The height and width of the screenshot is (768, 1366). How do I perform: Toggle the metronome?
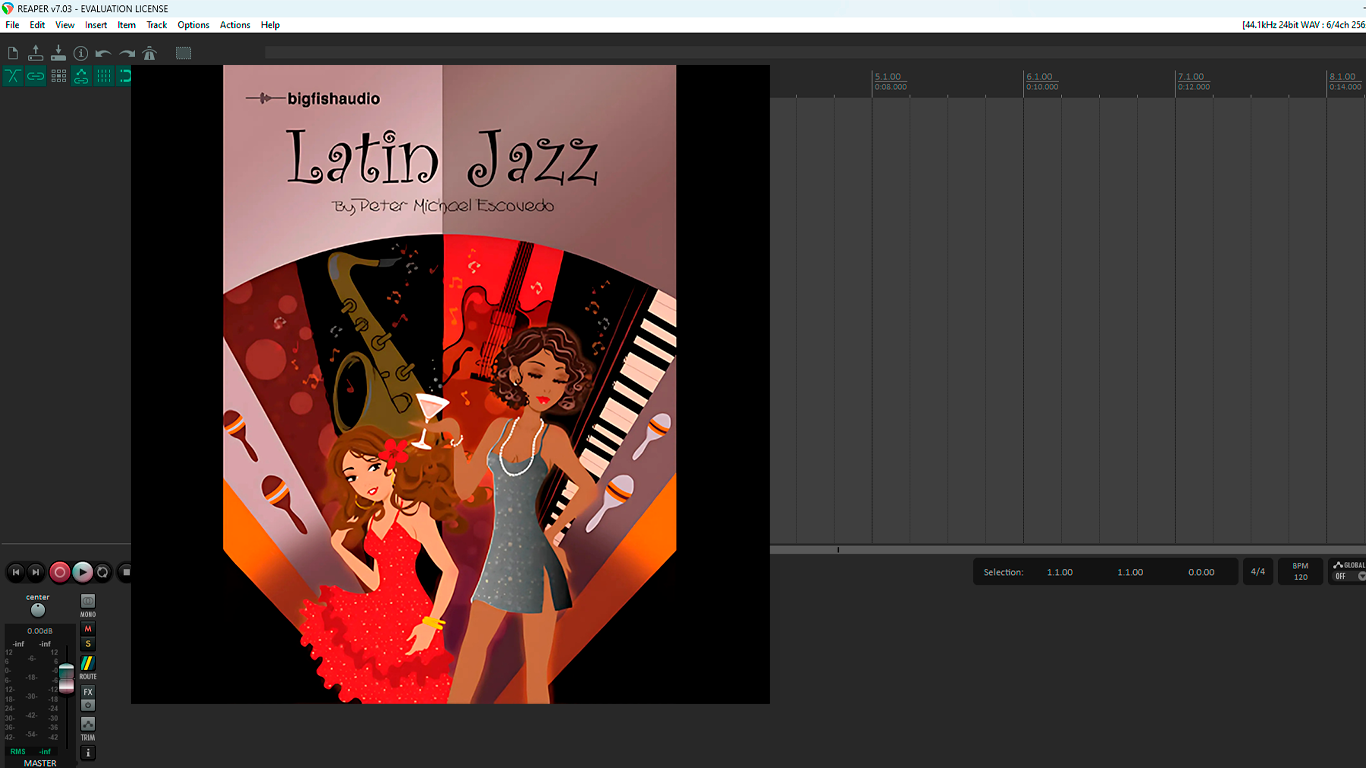[x=149, y=53]
